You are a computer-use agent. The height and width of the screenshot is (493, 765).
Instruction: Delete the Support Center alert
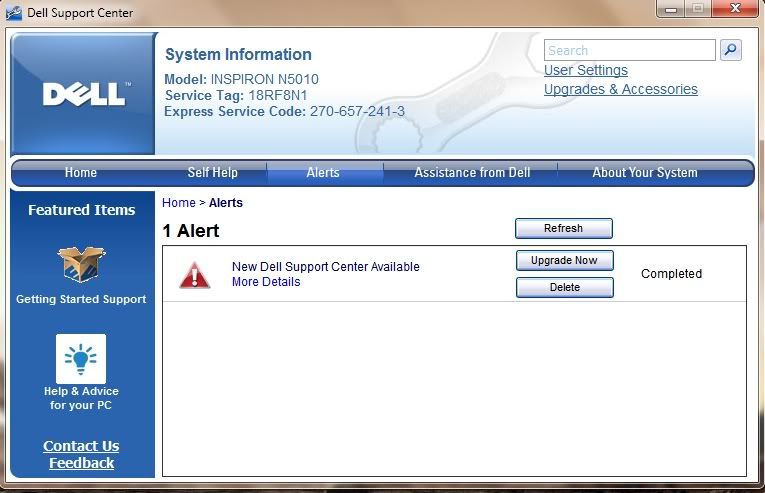point(564,287)
